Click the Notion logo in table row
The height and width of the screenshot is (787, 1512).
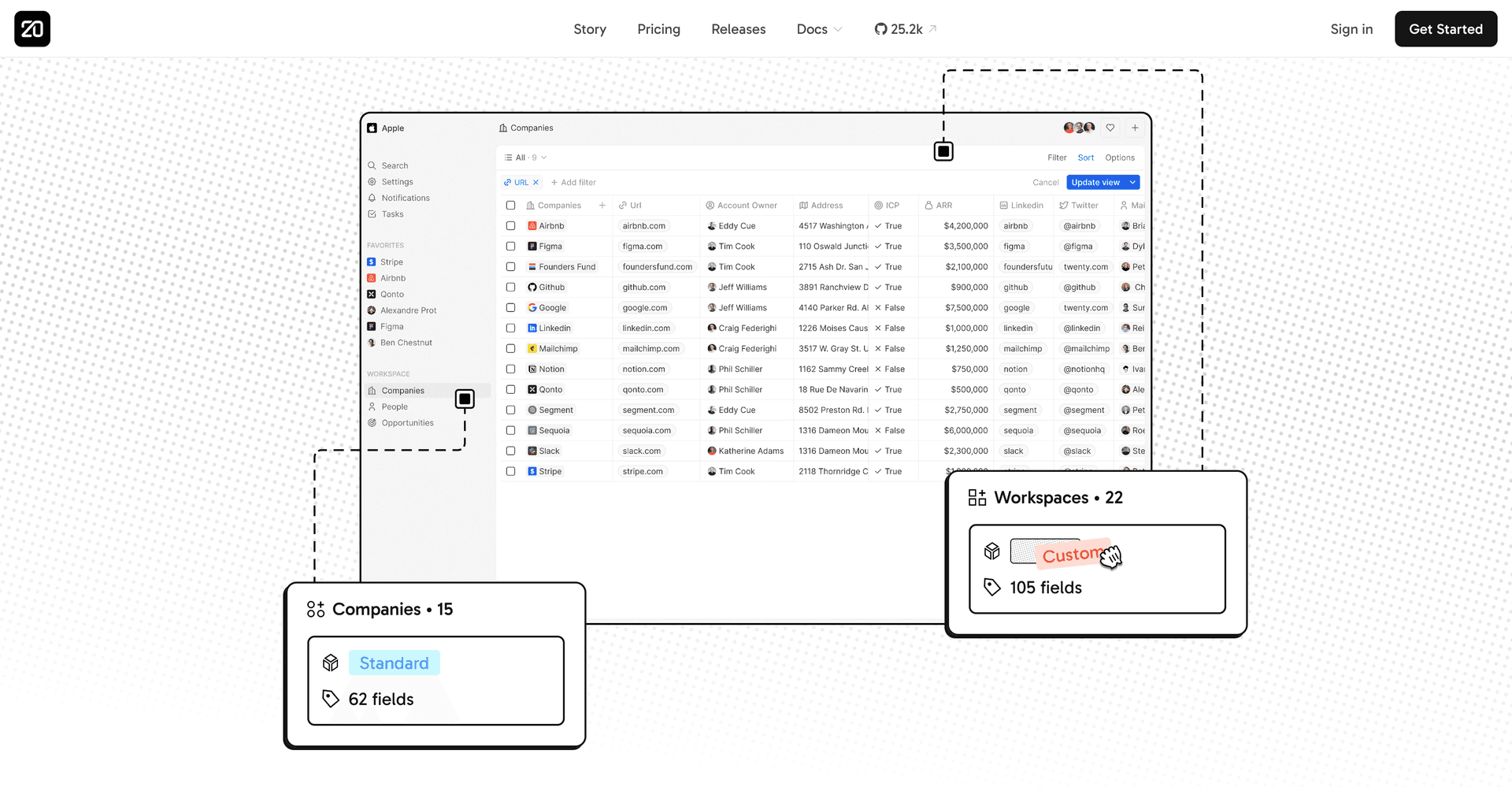tap(532, 369)
